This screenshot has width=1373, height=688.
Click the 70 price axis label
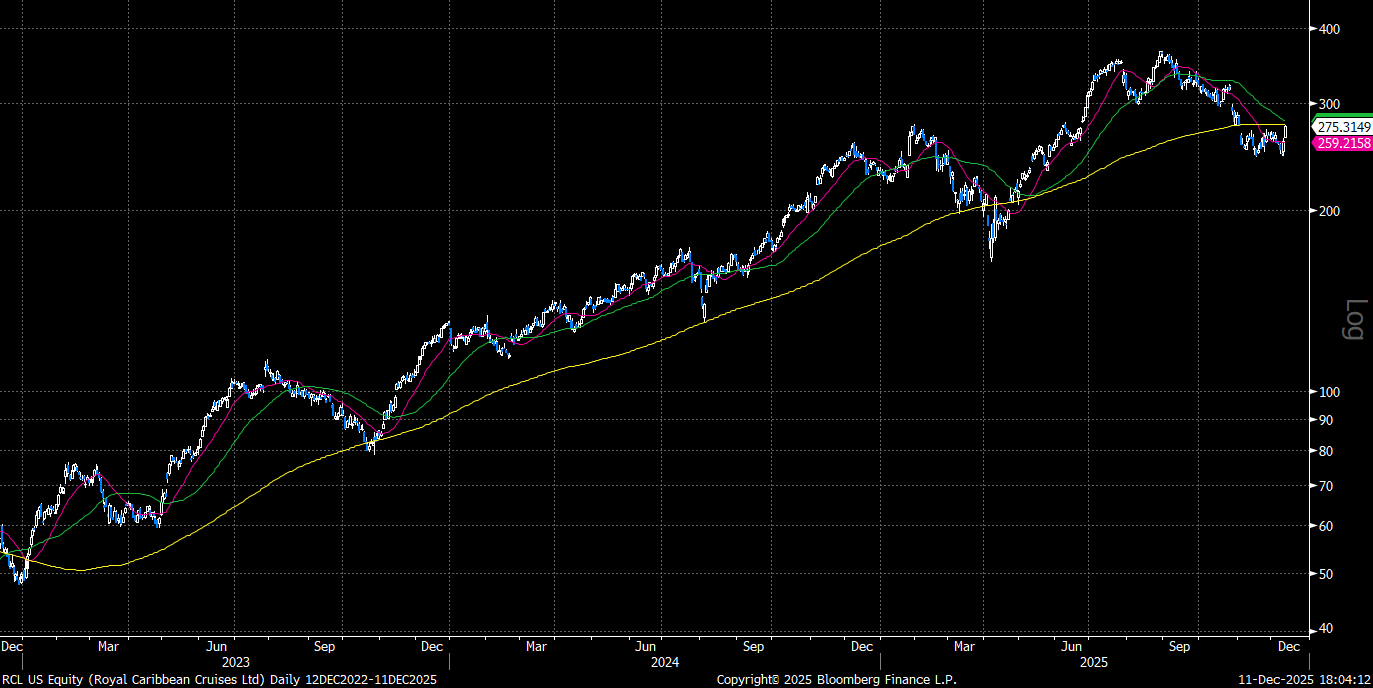(1326, 486)
